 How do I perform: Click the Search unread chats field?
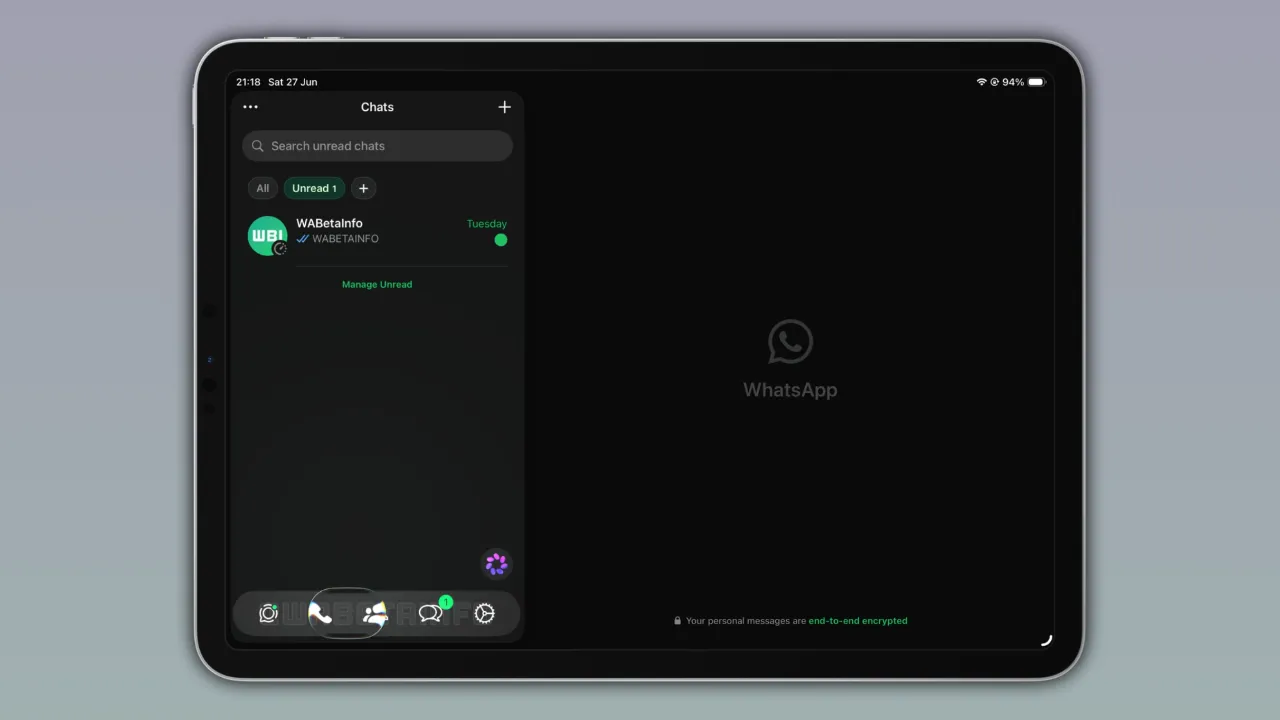[377, 146]
